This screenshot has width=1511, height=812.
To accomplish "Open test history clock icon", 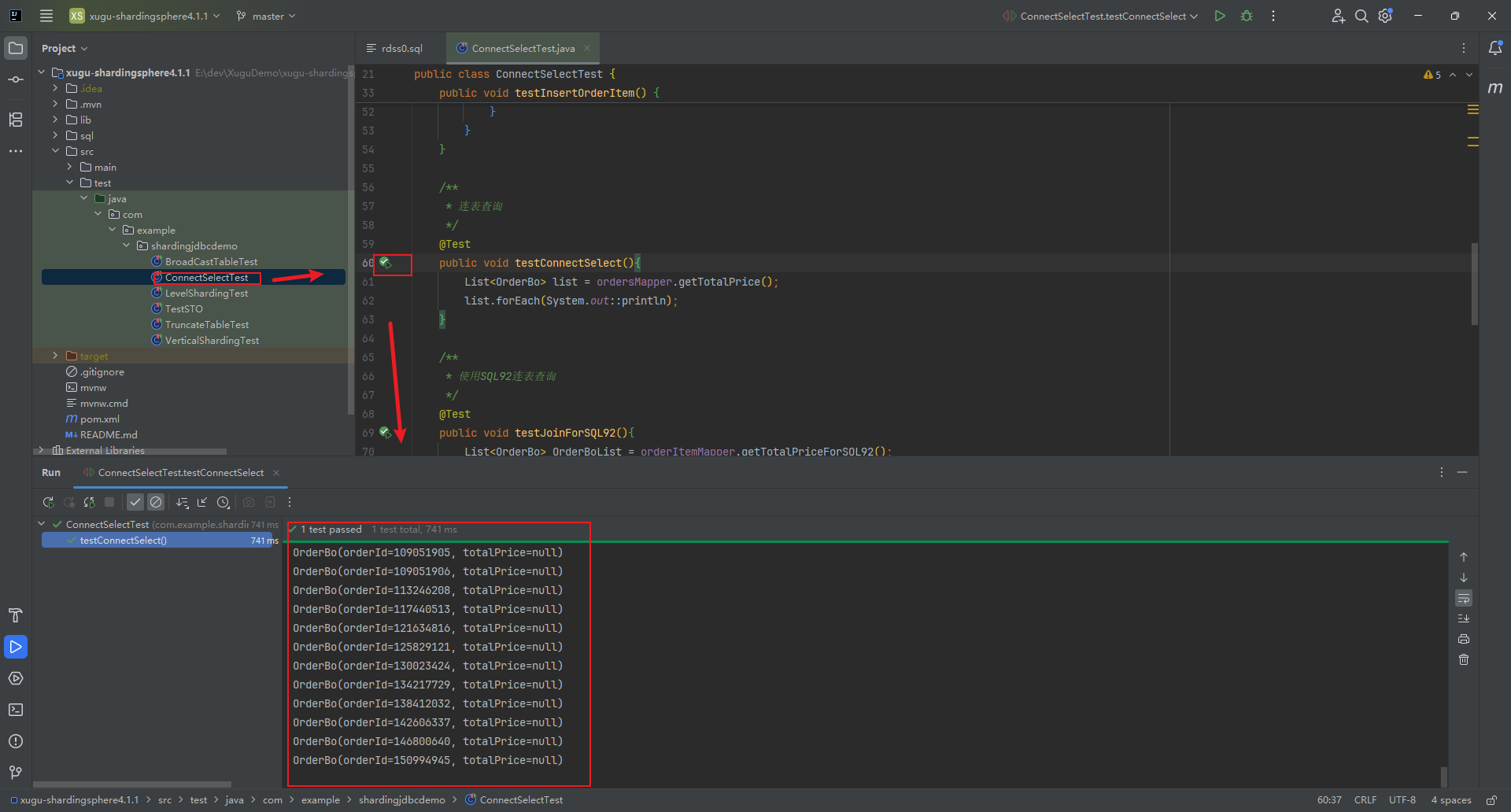I will click(224, 502).
